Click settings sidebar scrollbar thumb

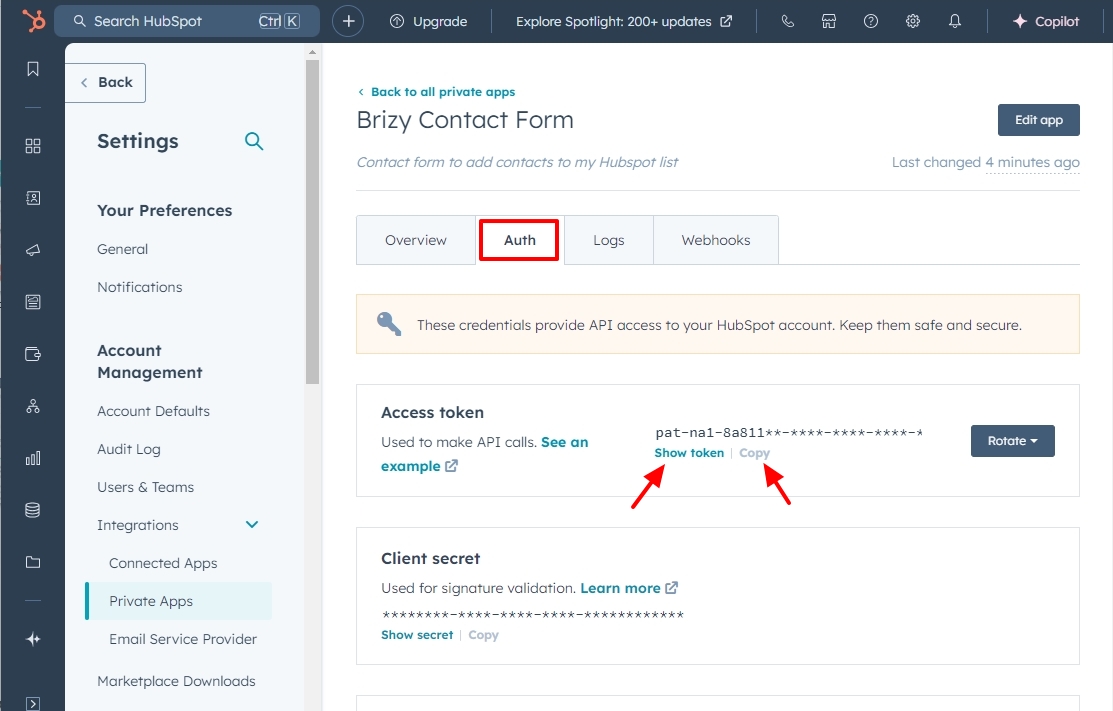coord(312,222)
